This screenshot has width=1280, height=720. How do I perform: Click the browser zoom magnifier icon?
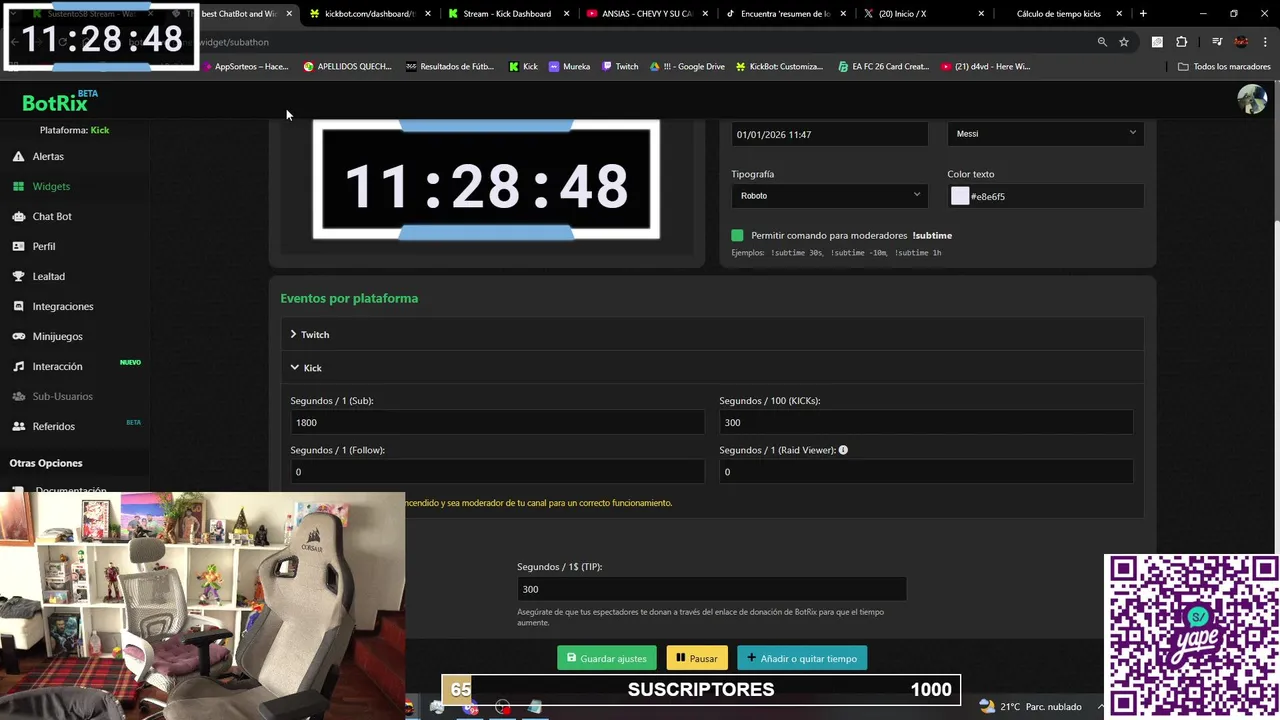coord(1102,42)
